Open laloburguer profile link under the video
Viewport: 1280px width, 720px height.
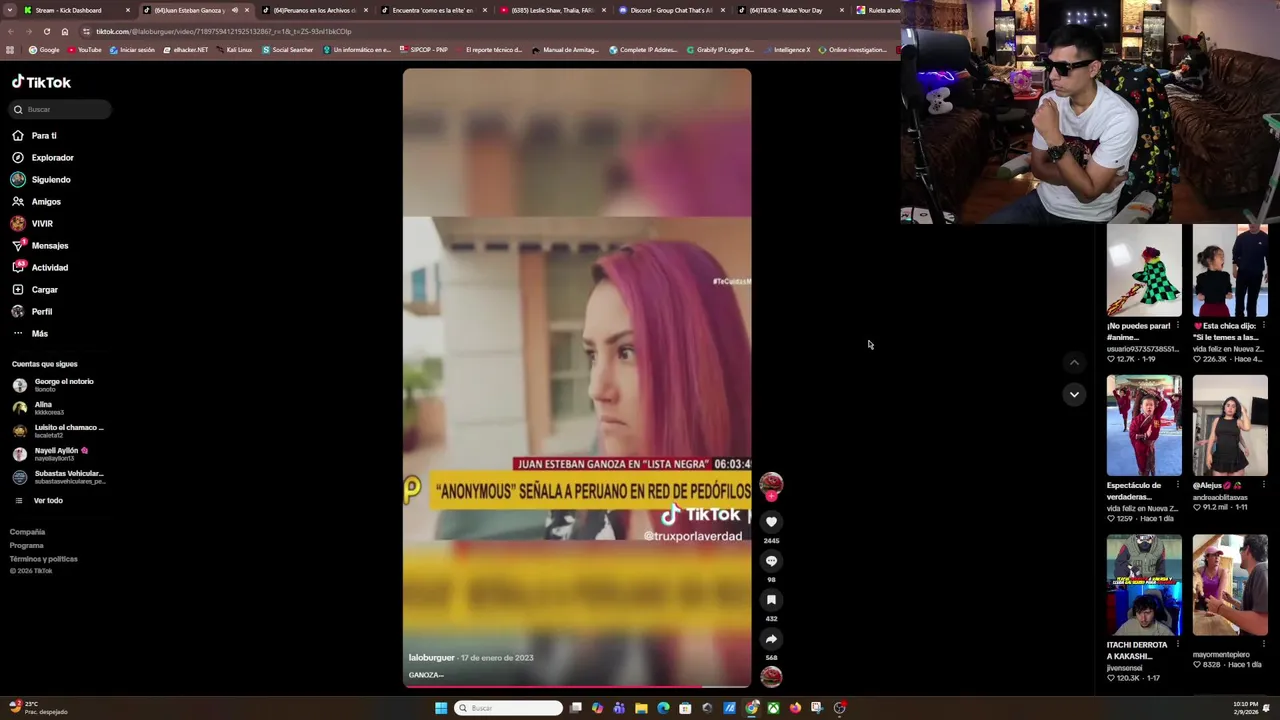(x=431, y=658)
